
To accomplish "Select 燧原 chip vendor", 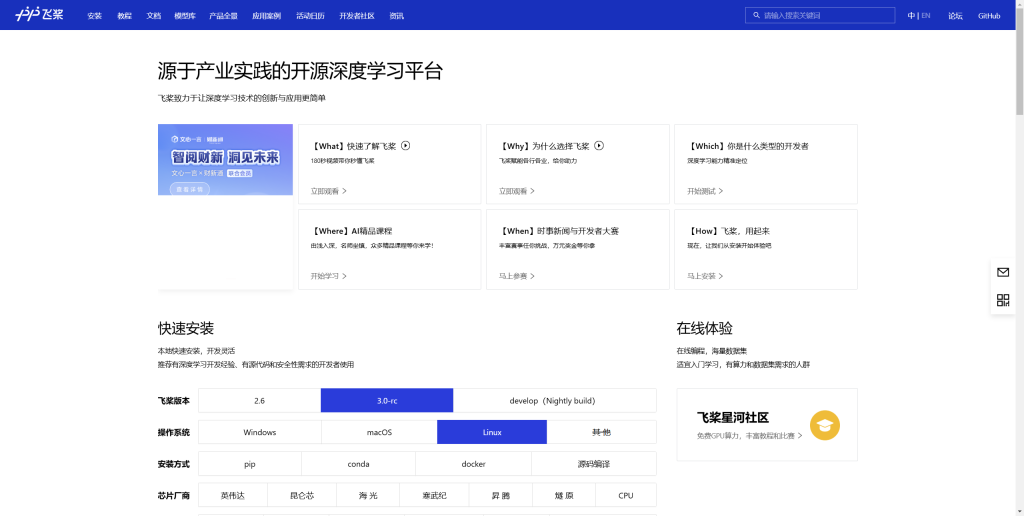I will (564, 496).
